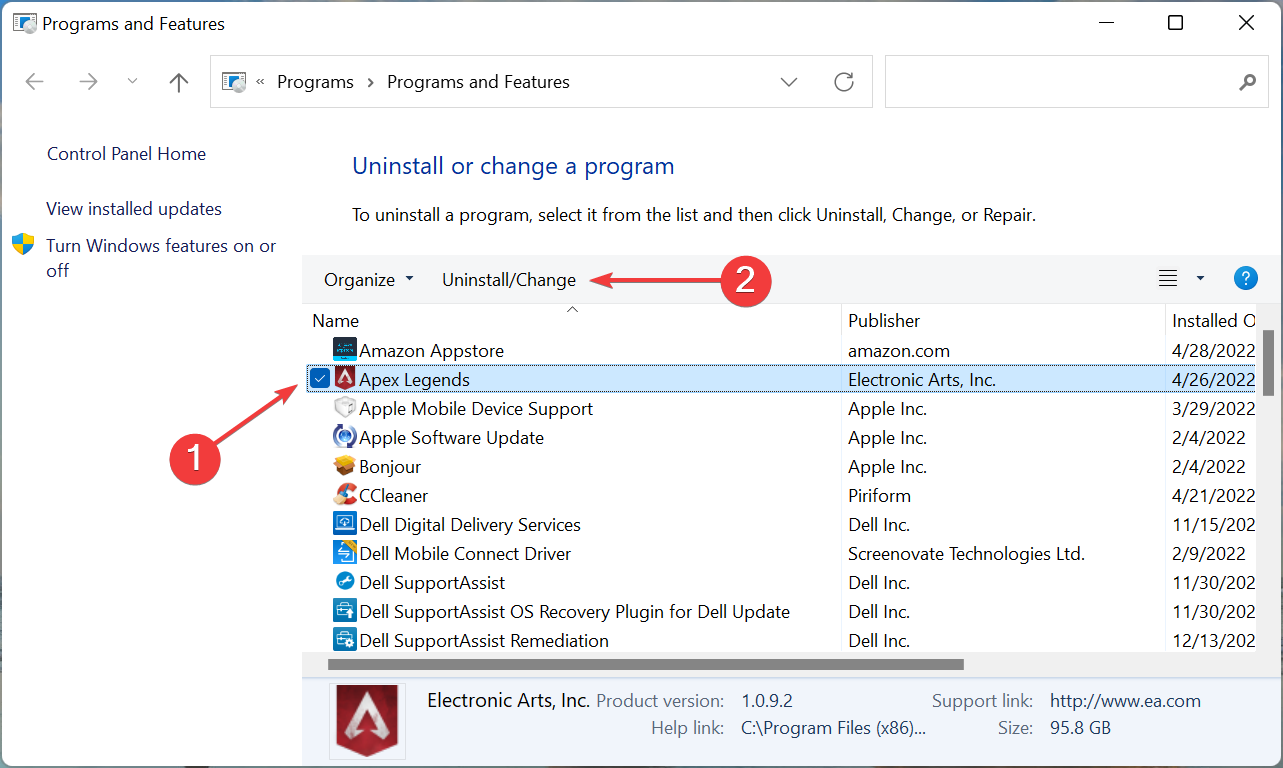This screenshot has height=768, width=1283.
Task: Uncheck the Apex Legends checkbox
Action: pos(319,379)
